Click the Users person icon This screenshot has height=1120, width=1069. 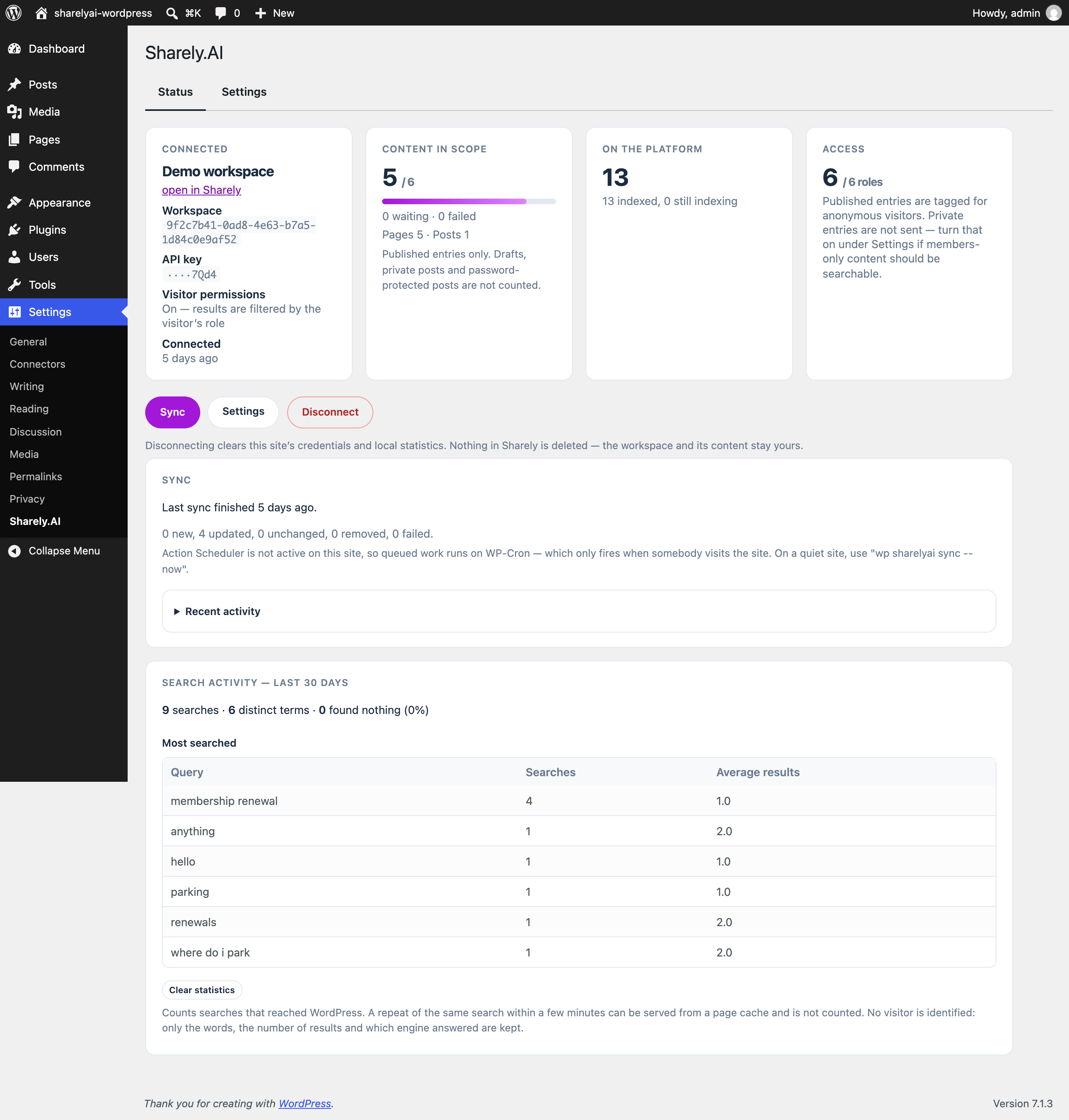tap(14, 257)
